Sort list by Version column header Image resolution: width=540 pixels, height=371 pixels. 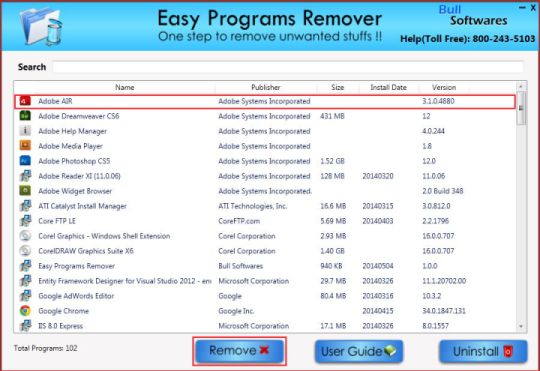tap(444, 87)
